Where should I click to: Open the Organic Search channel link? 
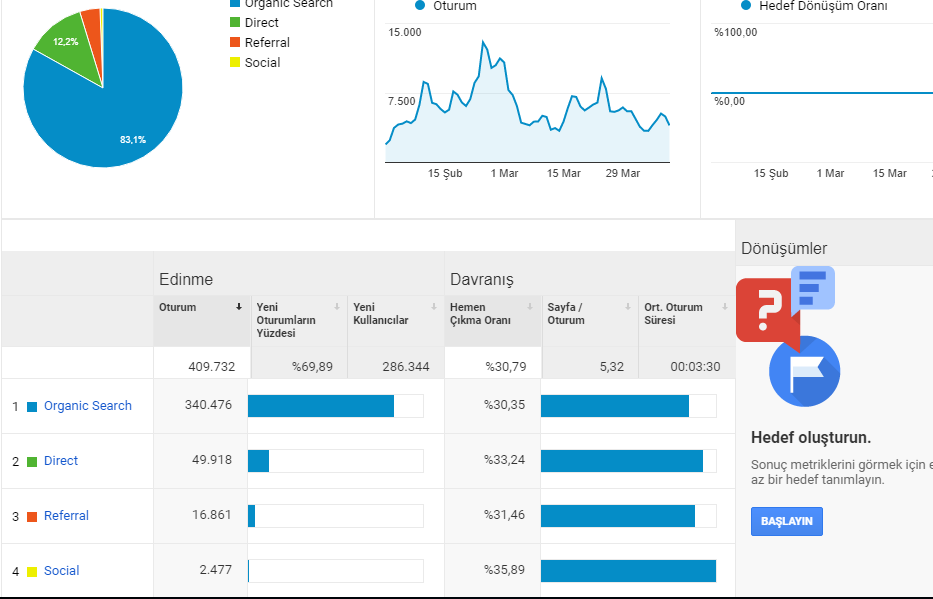coord(87,406)
